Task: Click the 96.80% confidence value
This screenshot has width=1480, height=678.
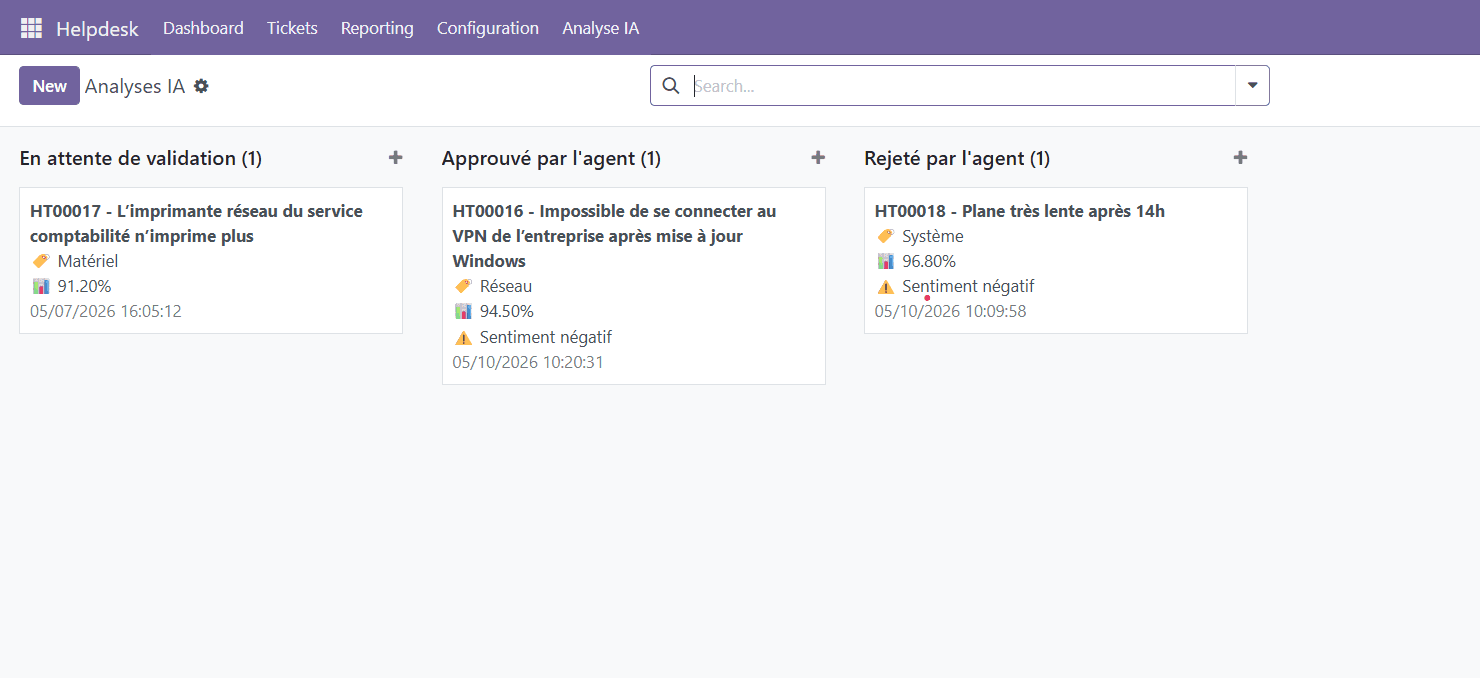Action: tap(929, 261)
